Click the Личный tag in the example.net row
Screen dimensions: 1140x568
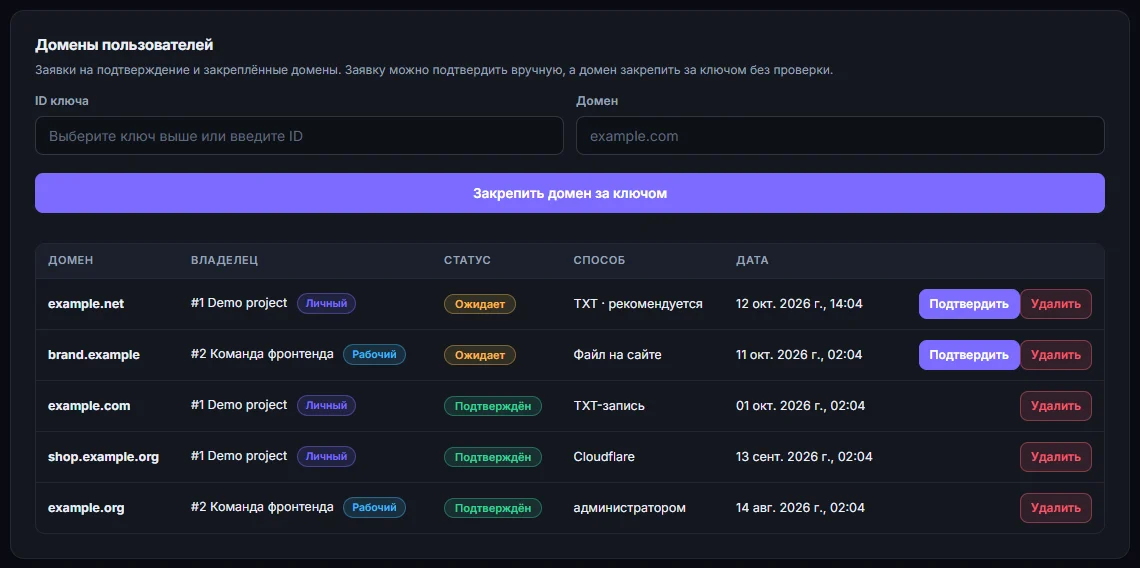pos(326,303)
